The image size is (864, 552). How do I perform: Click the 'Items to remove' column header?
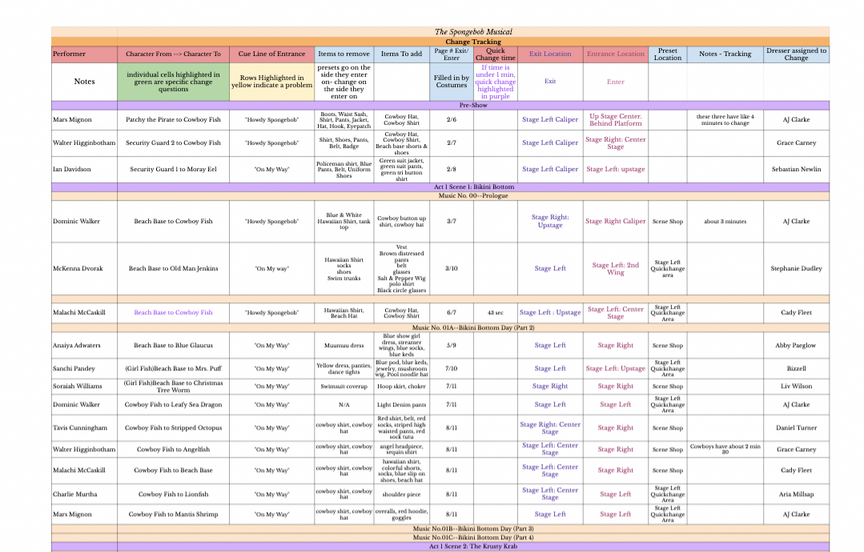(x=343, y=54)
